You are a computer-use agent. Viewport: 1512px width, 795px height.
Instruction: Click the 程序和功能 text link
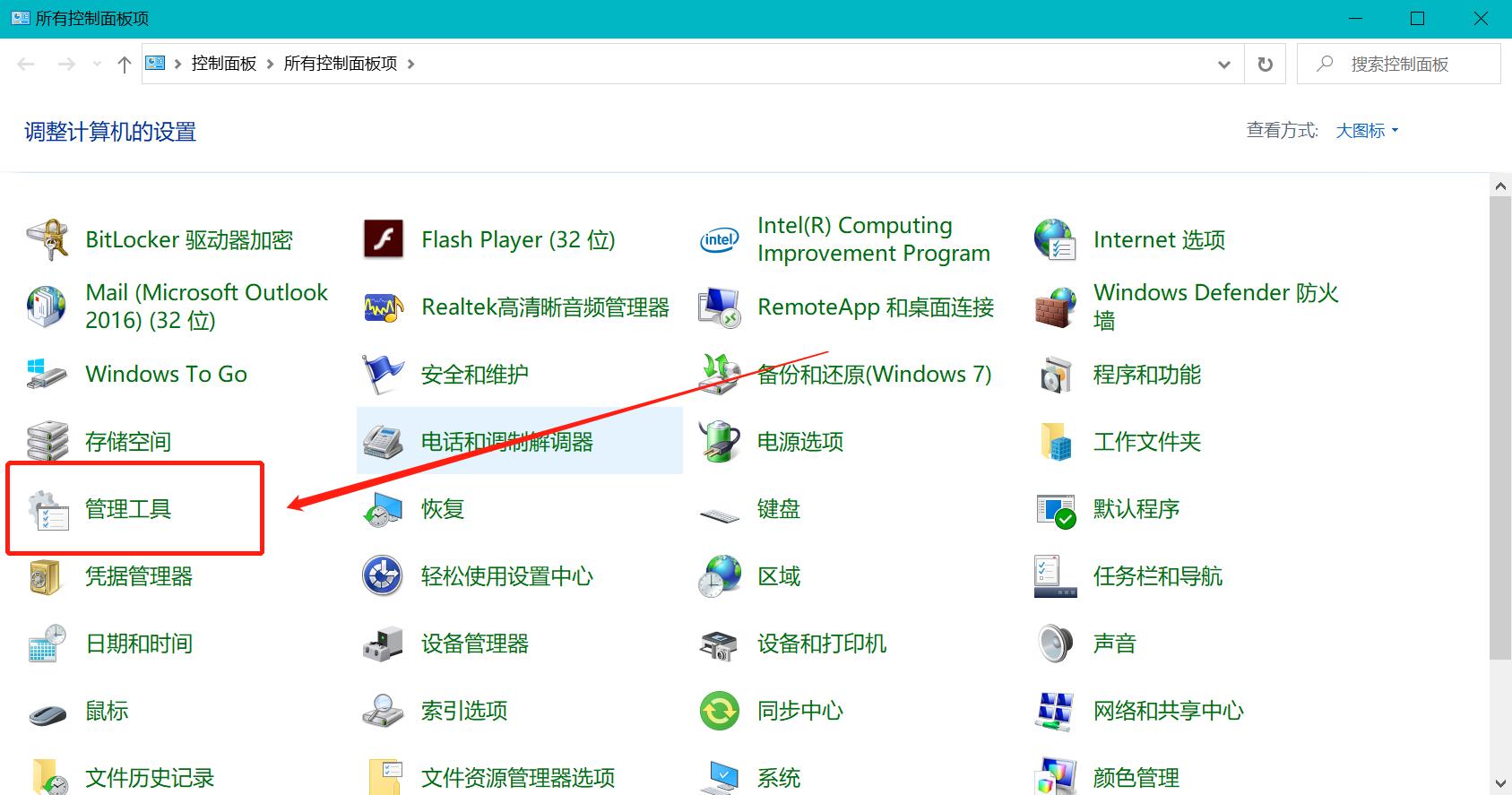click(1147, 374)
